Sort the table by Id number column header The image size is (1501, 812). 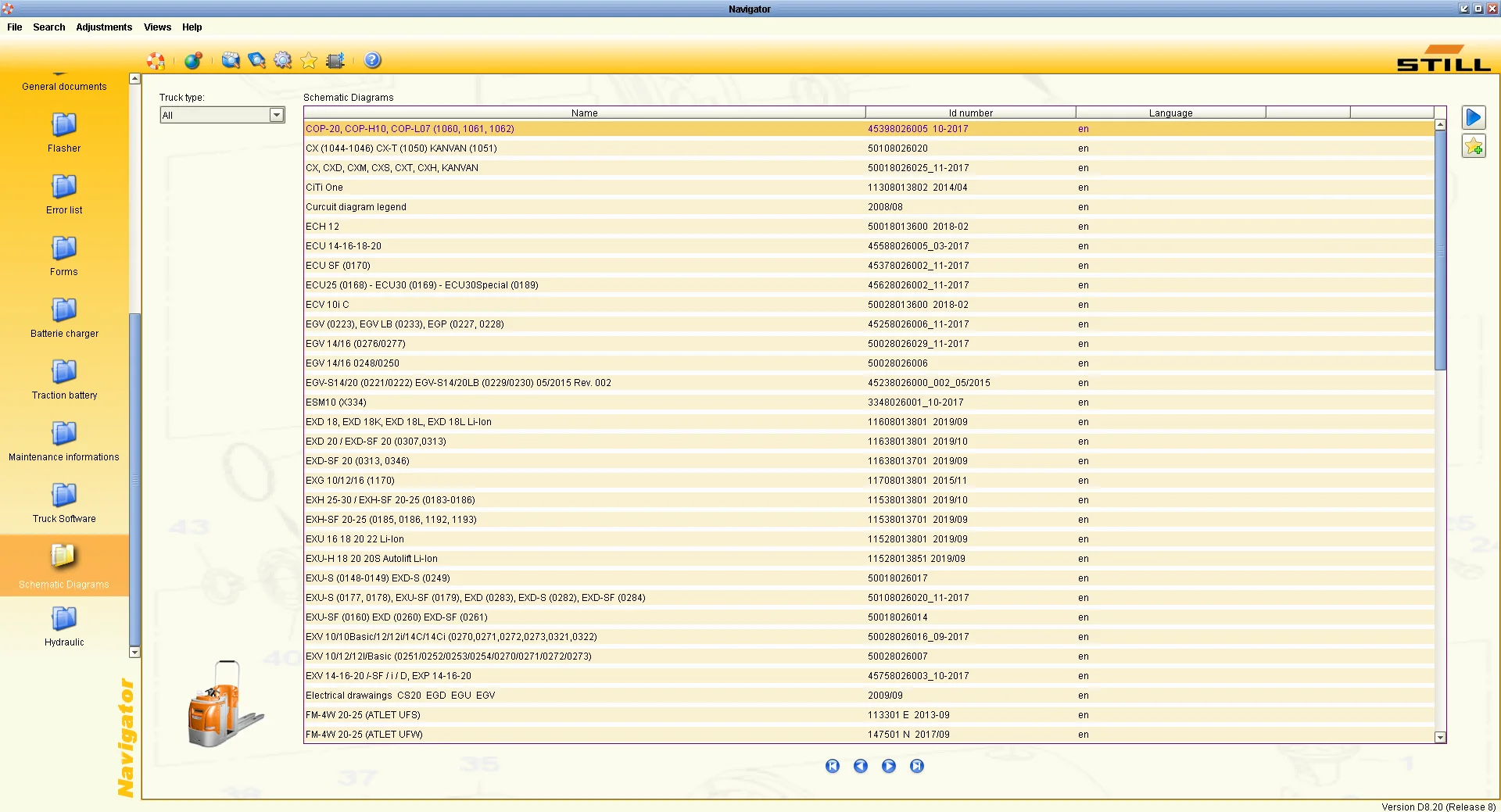(x=971, y=113)
